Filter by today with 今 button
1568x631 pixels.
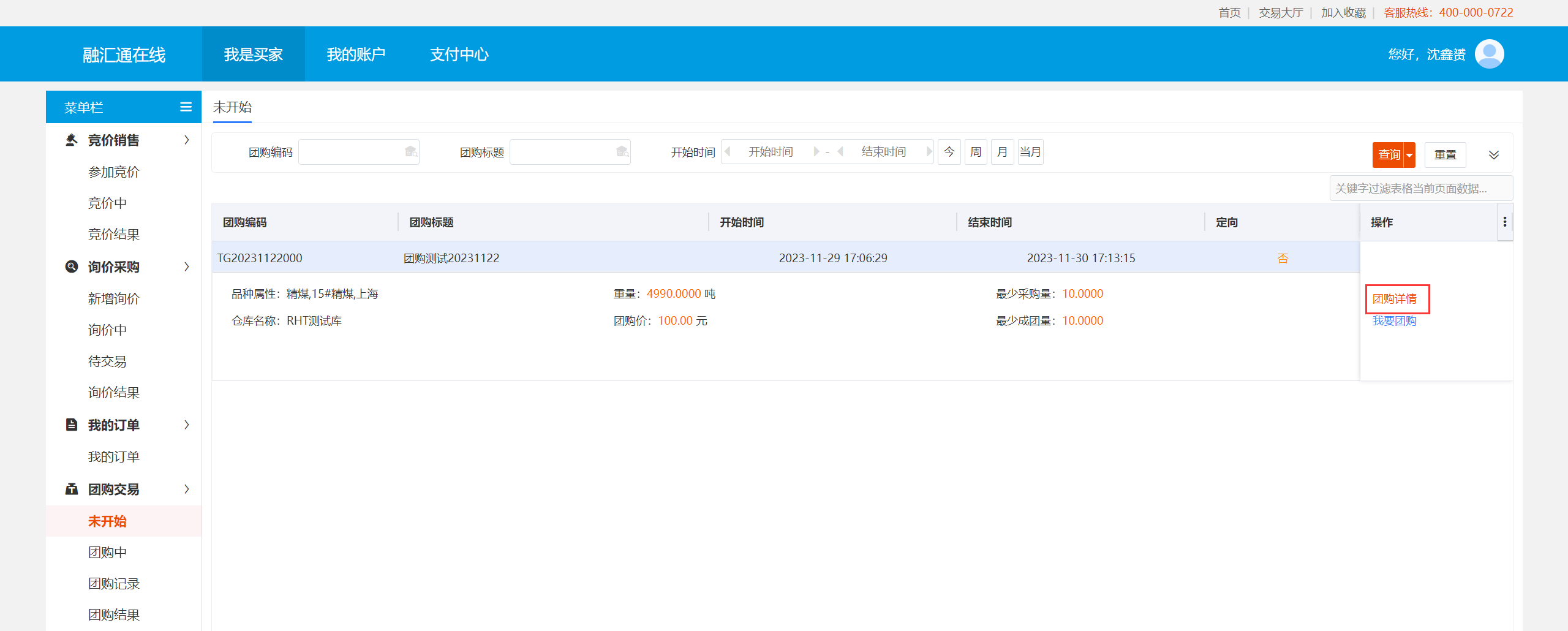[x=949, y=151]
